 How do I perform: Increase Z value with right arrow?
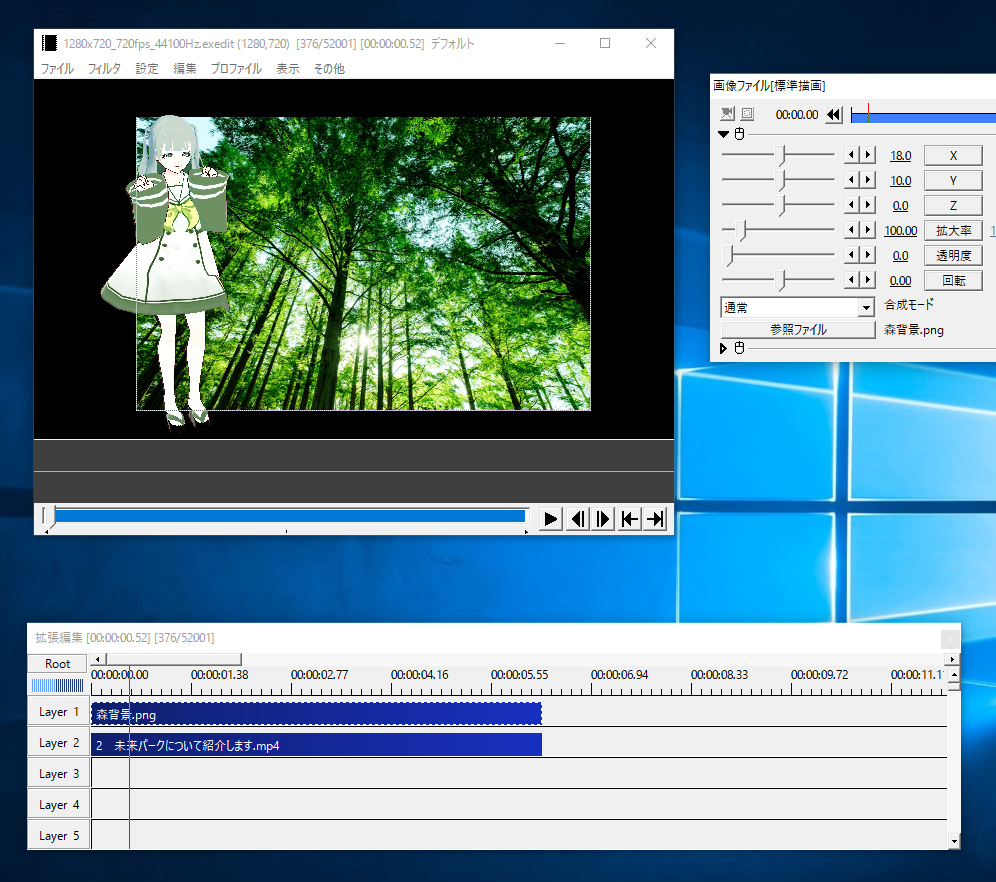(868, 204)
